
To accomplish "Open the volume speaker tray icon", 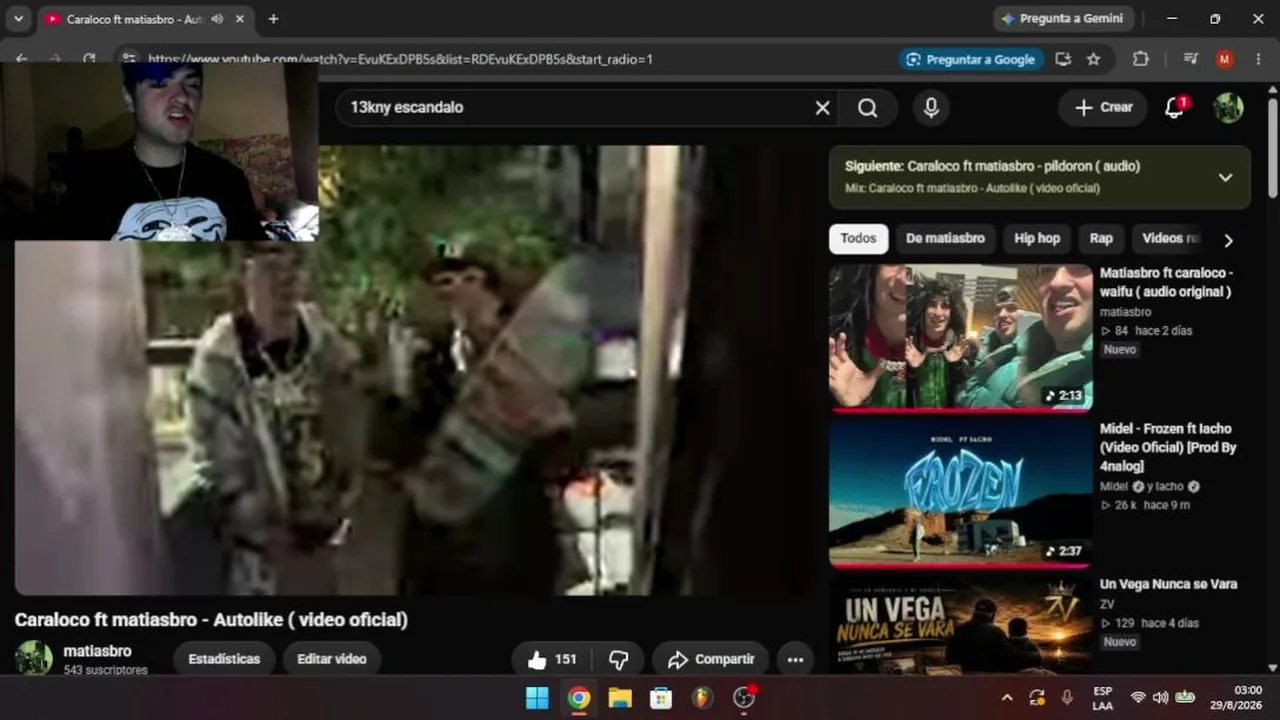I will click(1160, 698).
